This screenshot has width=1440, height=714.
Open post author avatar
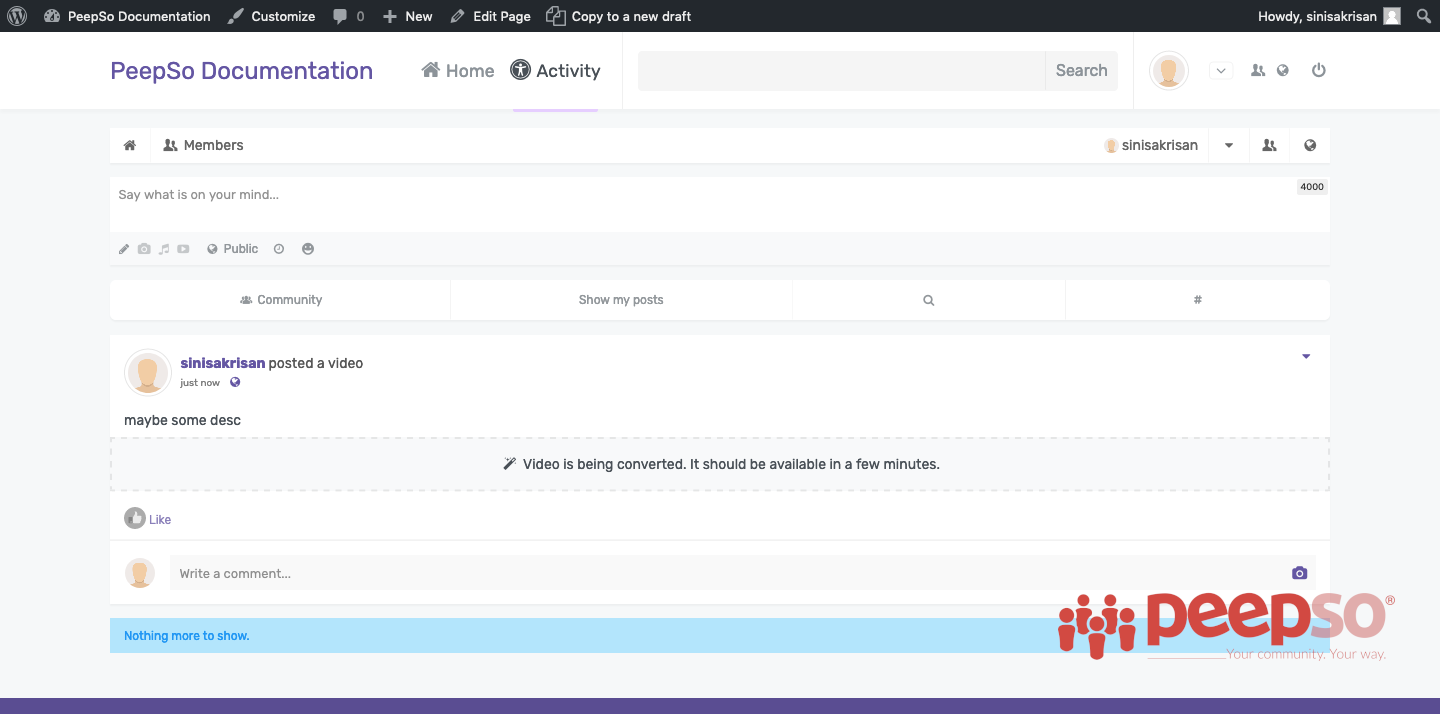pyautogui.click(x=148, y=372)
